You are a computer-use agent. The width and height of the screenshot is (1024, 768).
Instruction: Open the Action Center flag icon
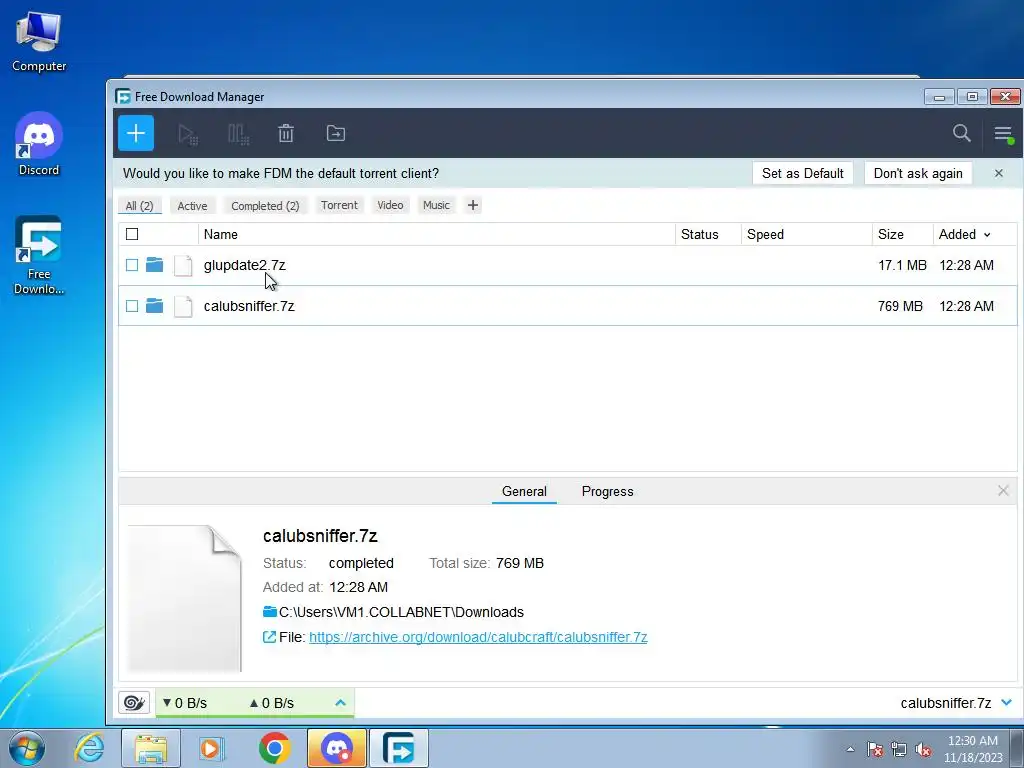point(874,749)
